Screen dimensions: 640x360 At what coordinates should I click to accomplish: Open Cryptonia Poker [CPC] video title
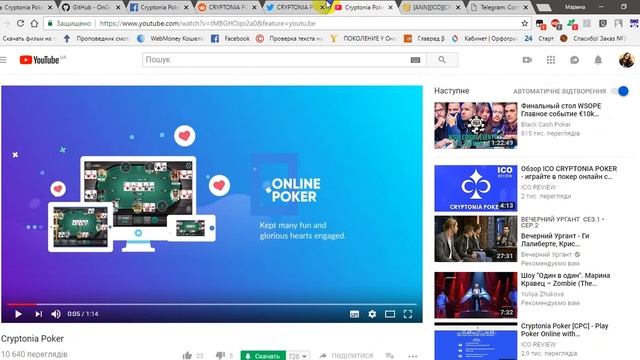point(564,330)
